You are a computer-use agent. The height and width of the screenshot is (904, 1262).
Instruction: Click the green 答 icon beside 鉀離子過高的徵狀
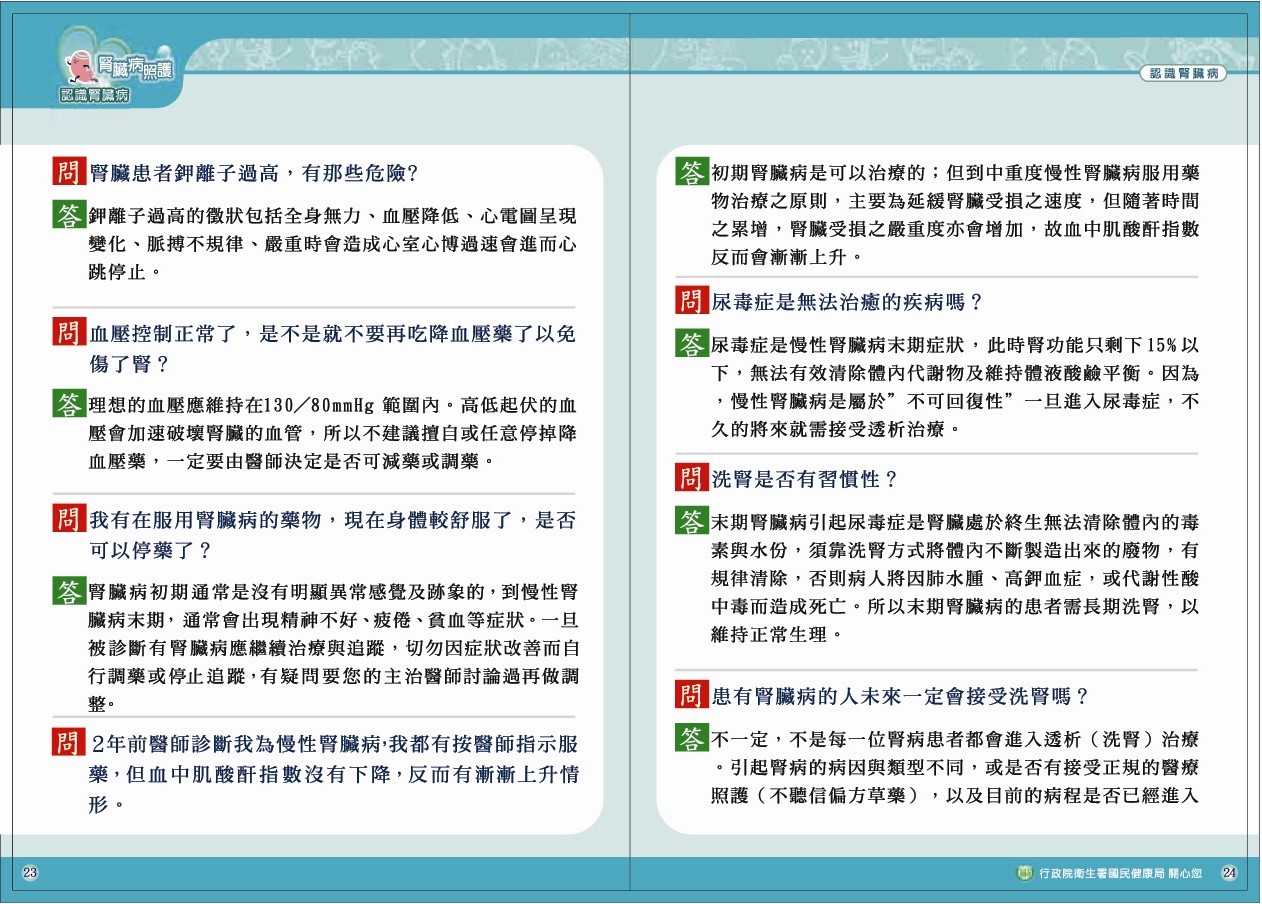click(68, 215)
